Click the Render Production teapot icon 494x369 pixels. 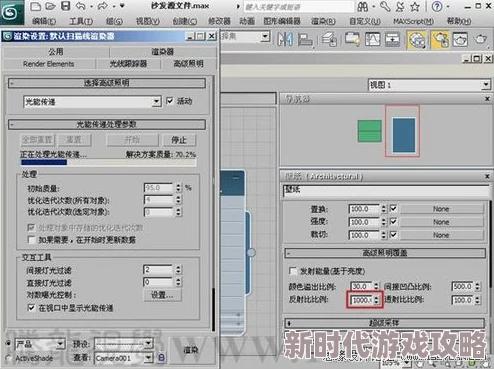pos(480,40)
